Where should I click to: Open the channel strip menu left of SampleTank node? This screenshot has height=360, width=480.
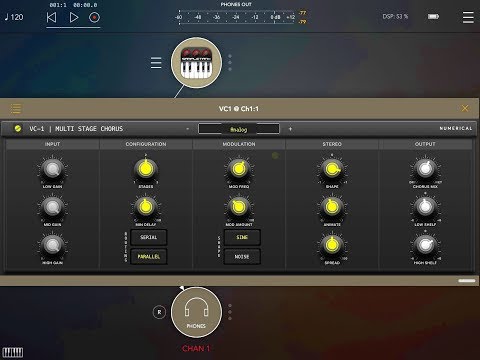click(156, 63)
